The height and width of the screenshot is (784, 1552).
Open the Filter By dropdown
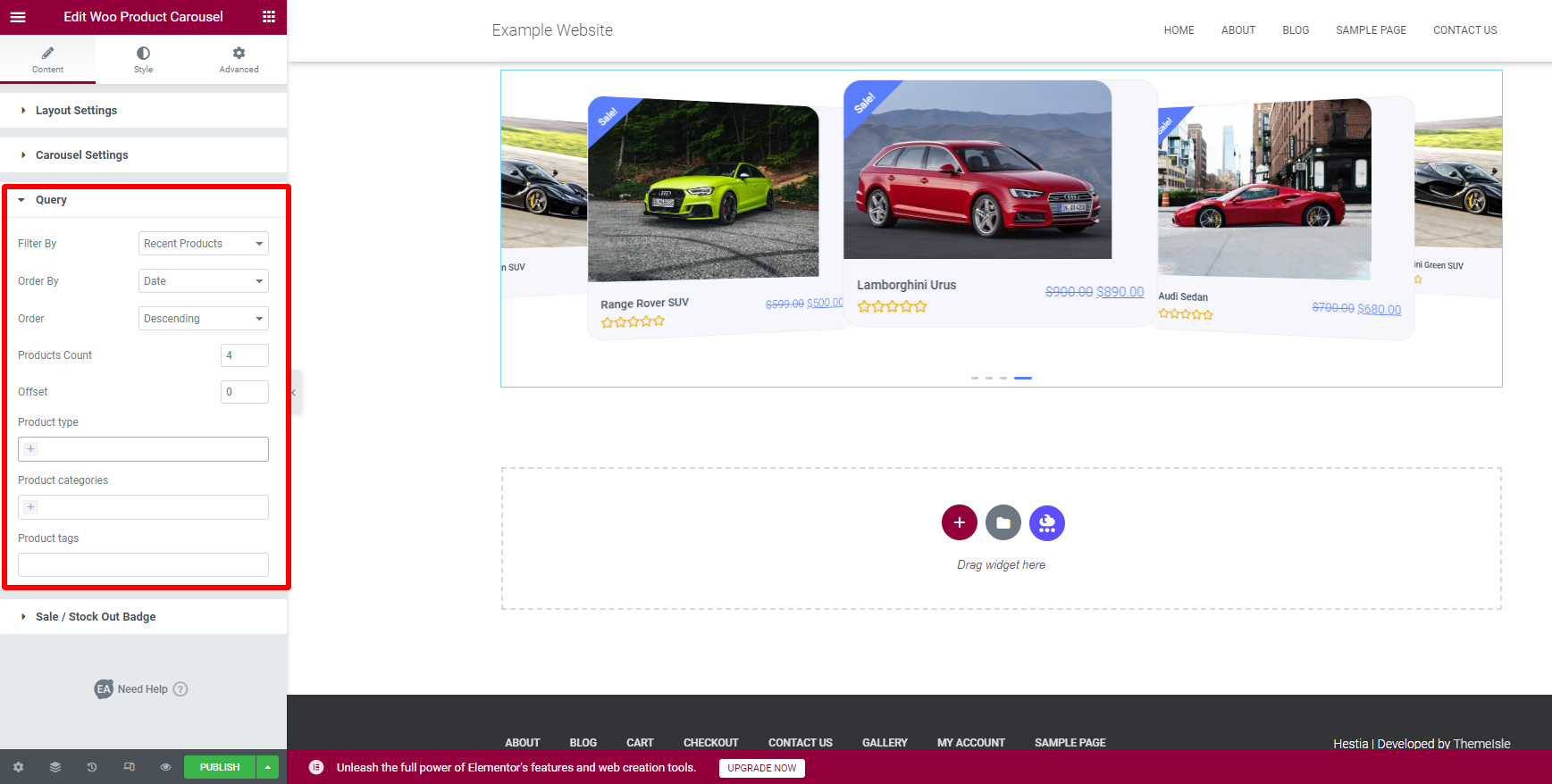(x=204, y=244)
